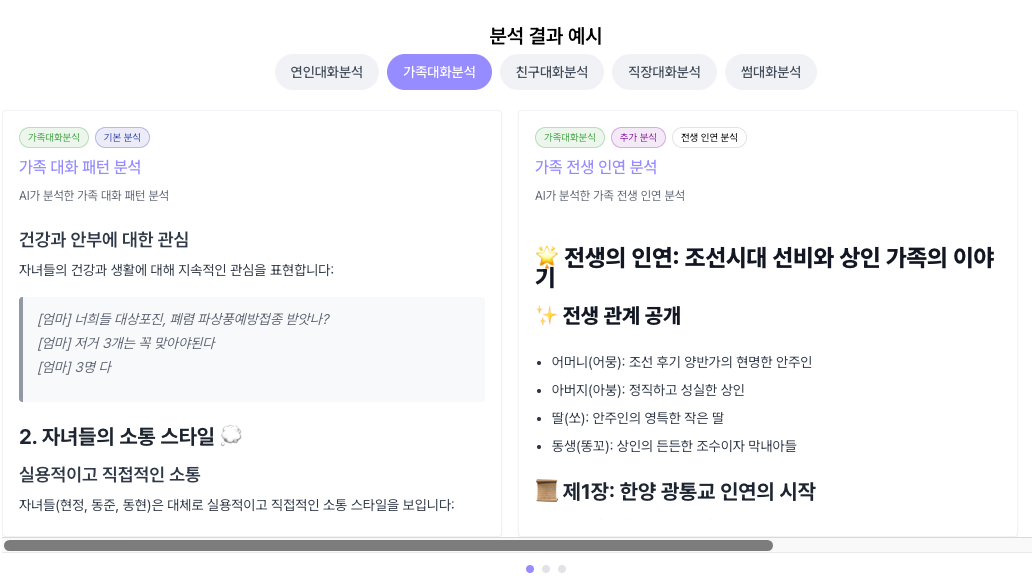Click the horizontal scrollbar thumb
Screen dimensions: 1032x586
click(388, 545)
